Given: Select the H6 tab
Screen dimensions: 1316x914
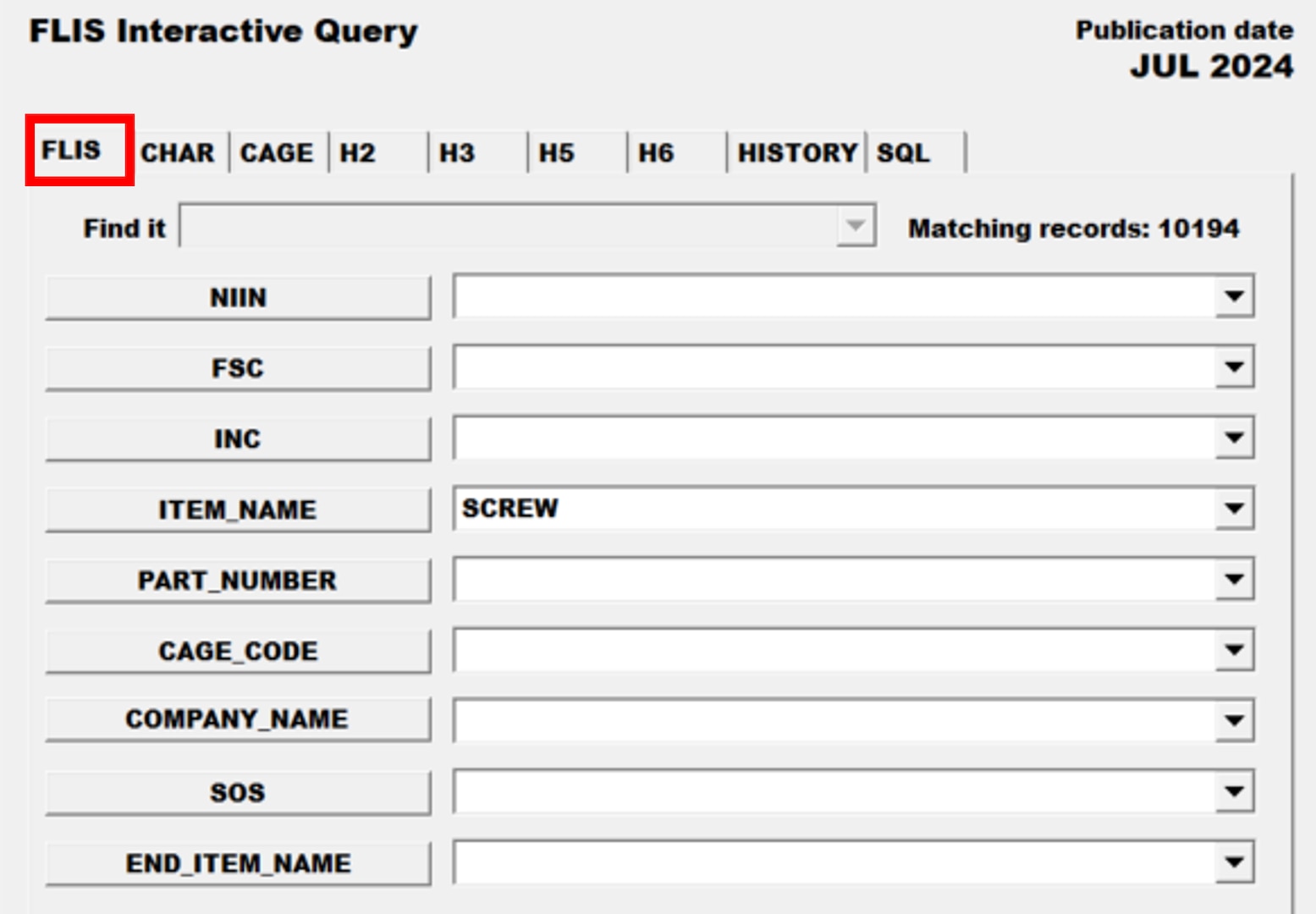Looking at the screenshot, I should pyautogui.click(x=676, y=152).
